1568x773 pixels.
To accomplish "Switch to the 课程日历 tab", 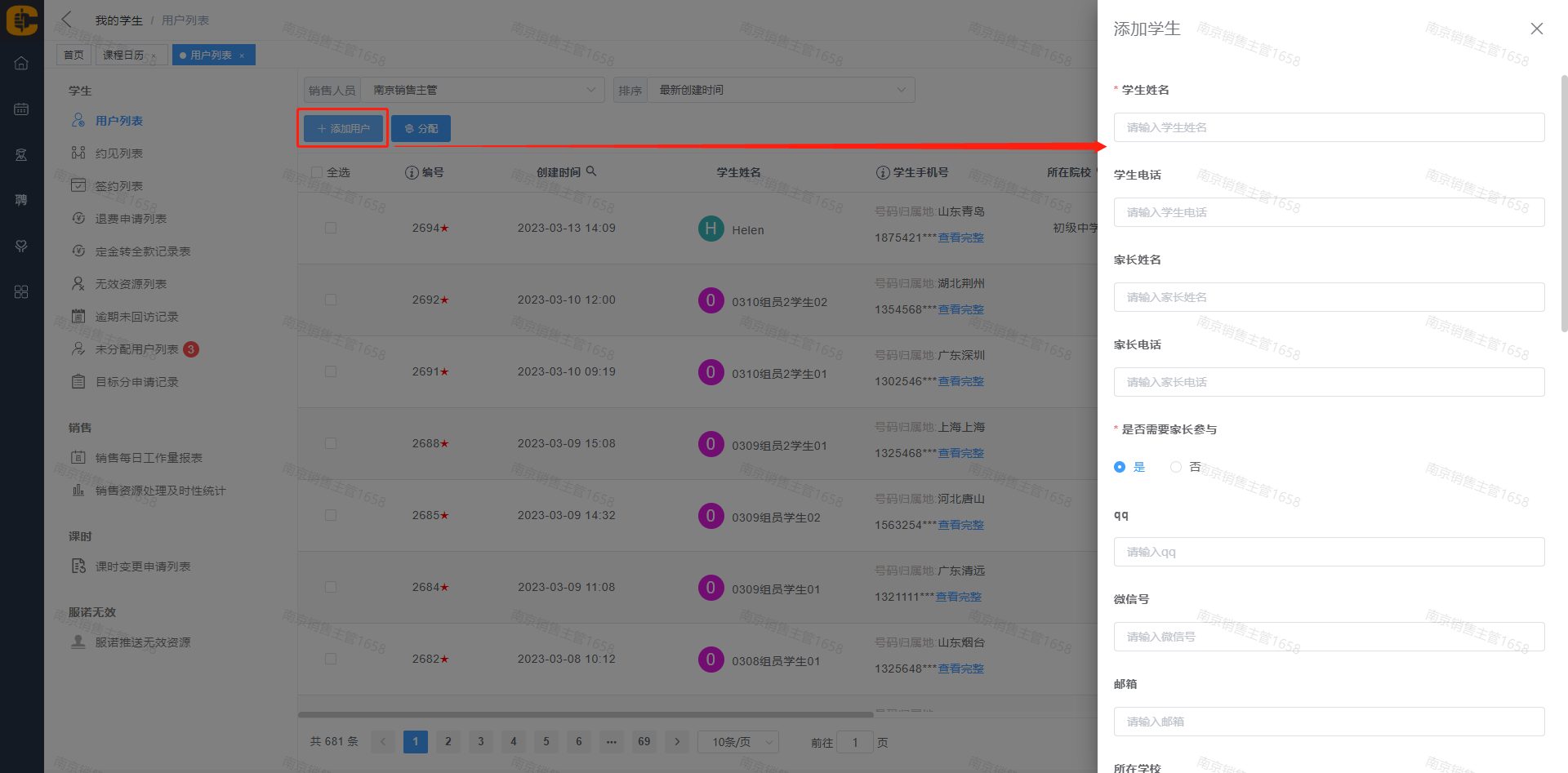I will (123, 55).
